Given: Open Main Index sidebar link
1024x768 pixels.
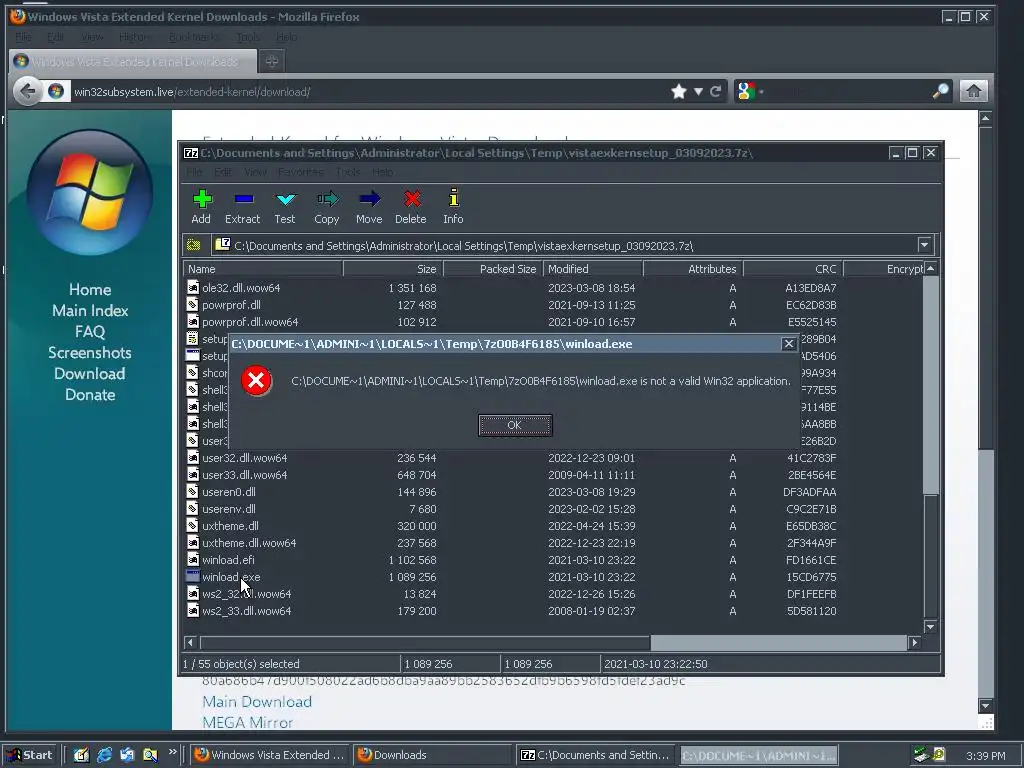Looking at the screenshot, I should click(x=90, y=310).
